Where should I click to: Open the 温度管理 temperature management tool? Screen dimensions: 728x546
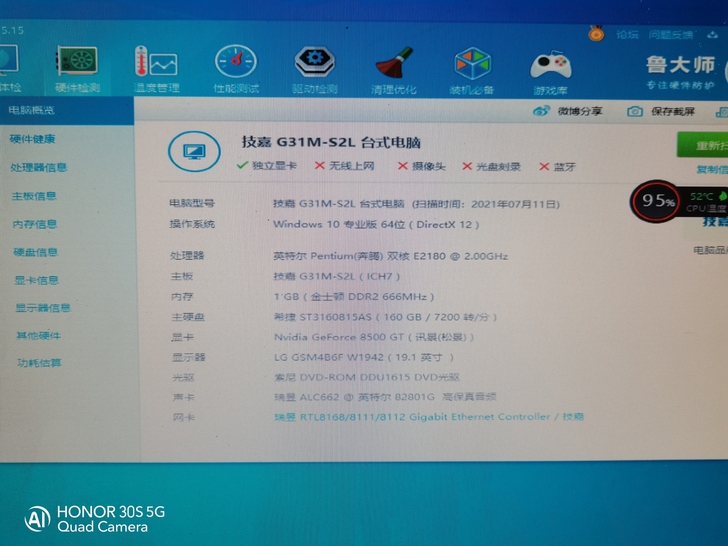[x=156, y=69]
